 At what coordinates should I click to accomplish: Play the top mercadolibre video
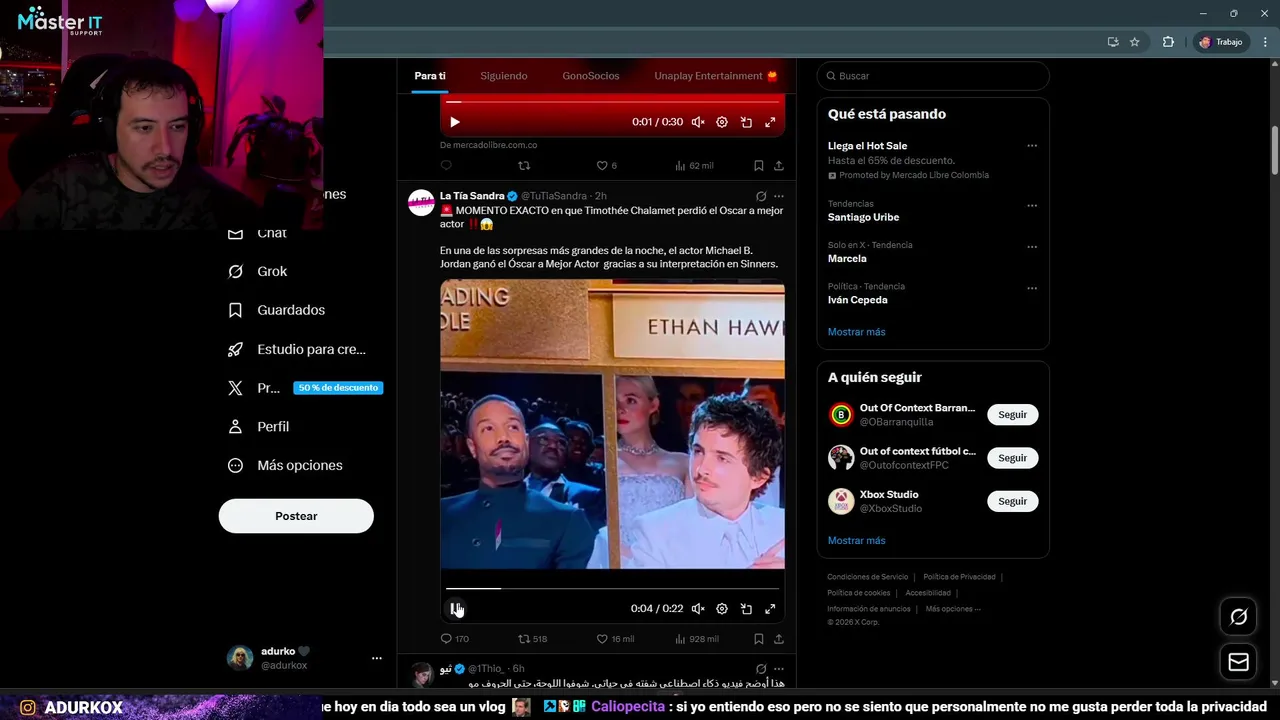click(x=455, y=122)
